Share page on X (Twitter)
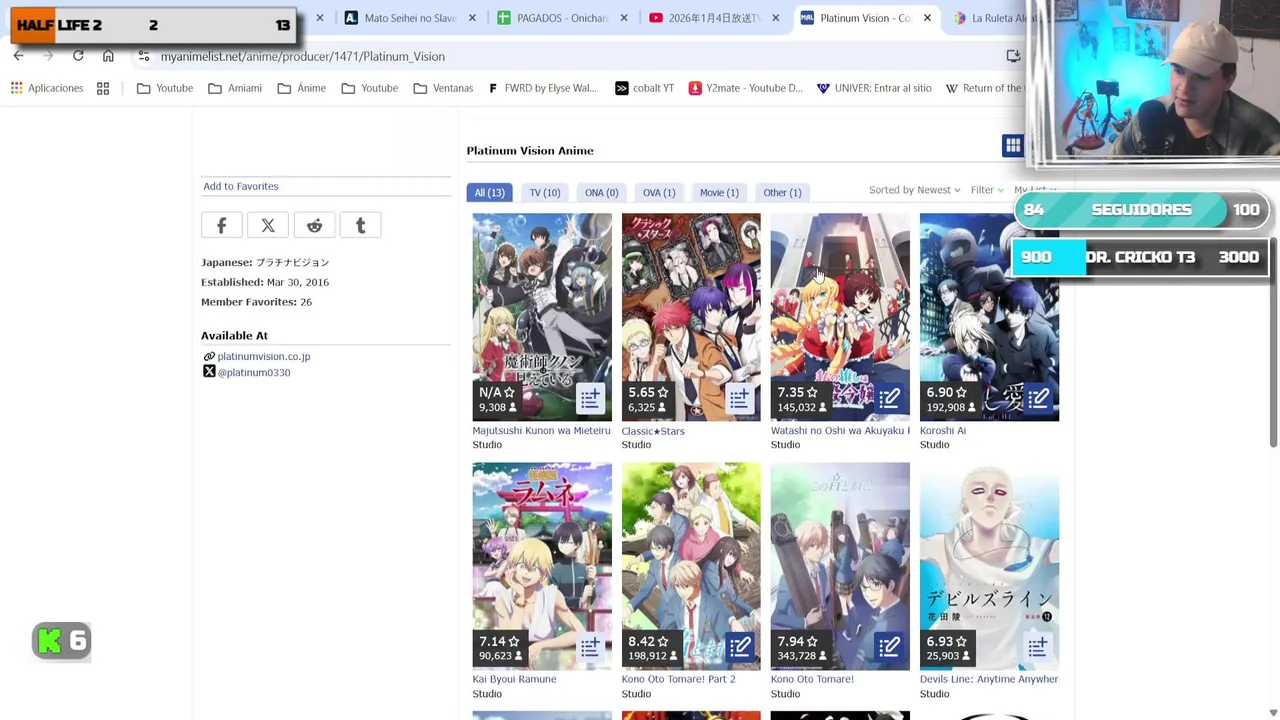The image size is (1280, 720). pyautogui.click(x=268, y=226)
